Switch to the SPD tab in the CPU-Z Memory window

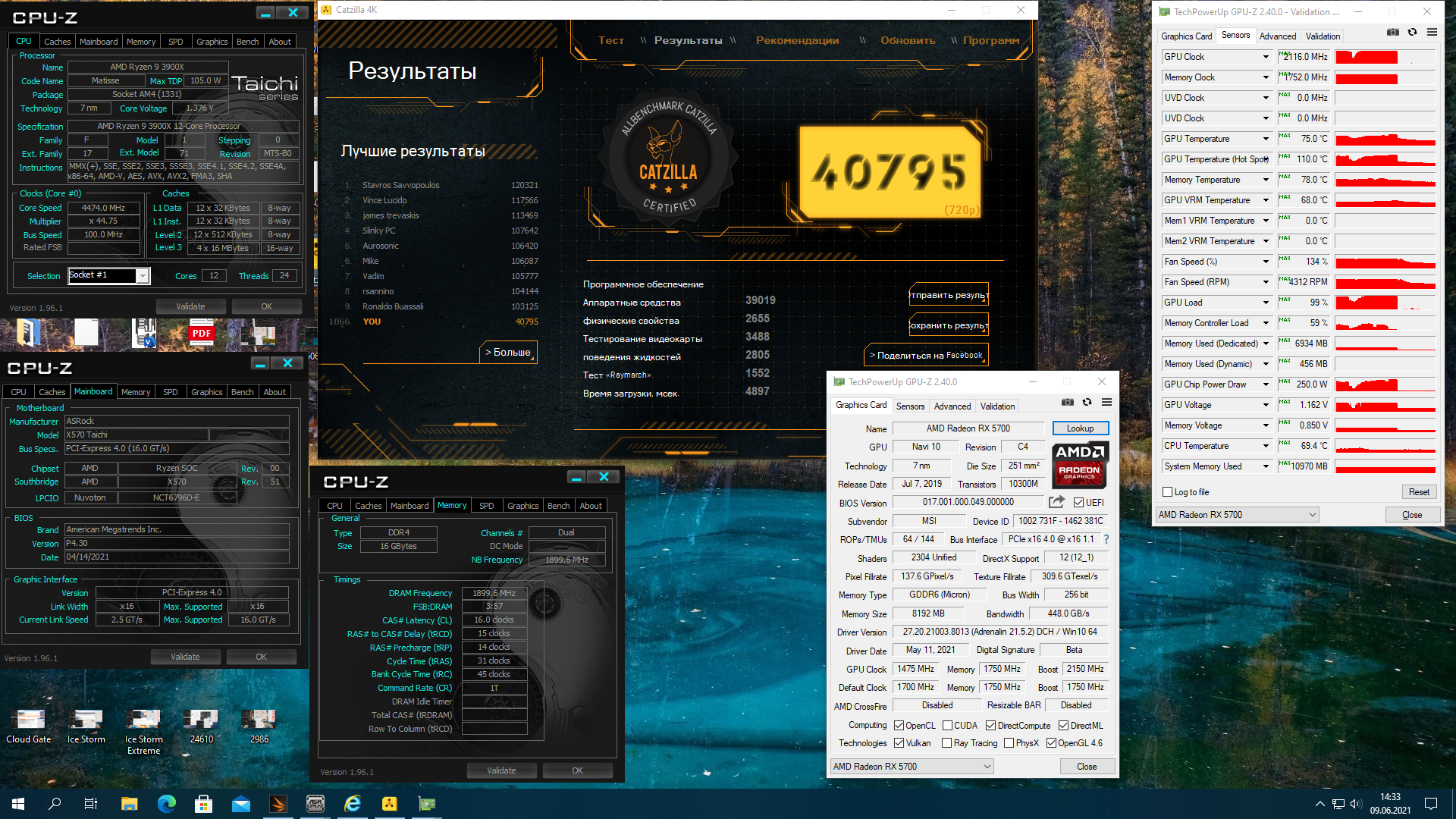(487, 506)
